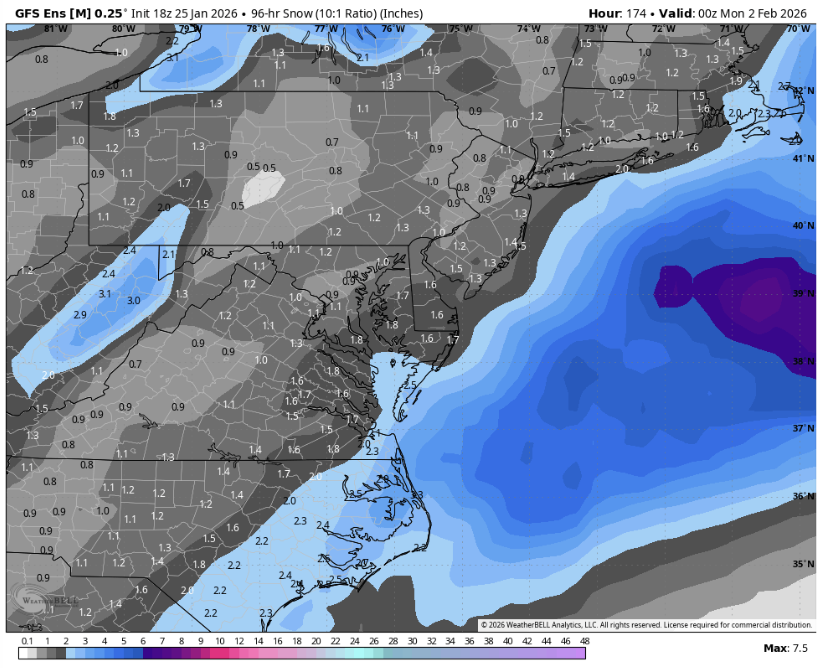Click the GFS Ens [M] 0.25° model title
The image size is (822, 668).
pyautogui.click(x=69, y=13)
